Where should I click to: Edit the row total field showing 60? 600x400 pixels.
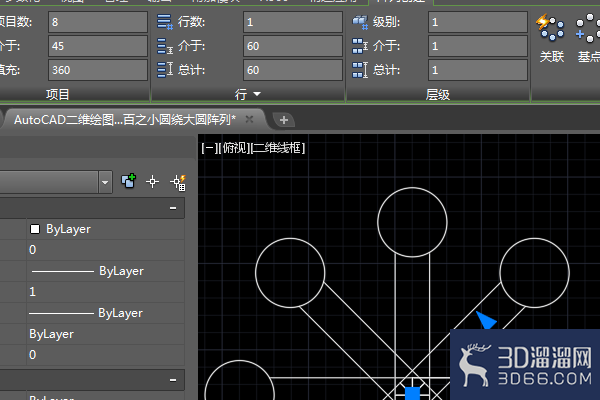pyautogui.click(x=293, y=70)
